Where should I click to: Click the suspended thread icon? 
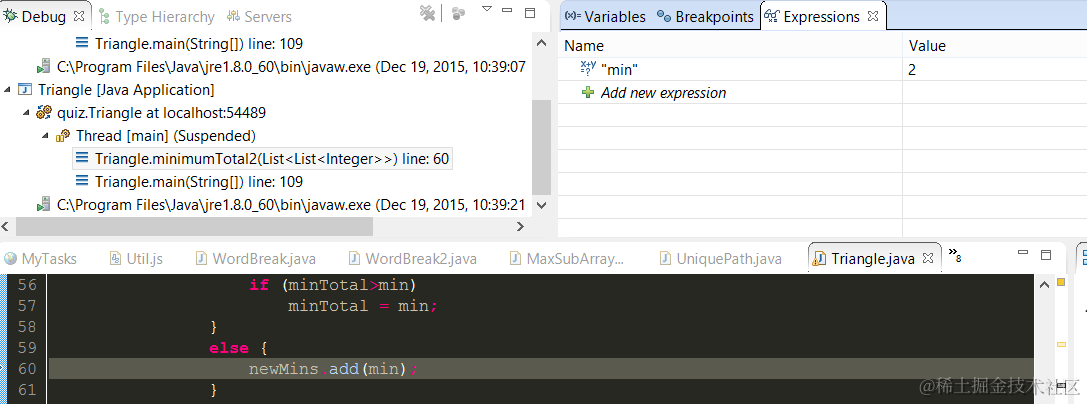63,136
